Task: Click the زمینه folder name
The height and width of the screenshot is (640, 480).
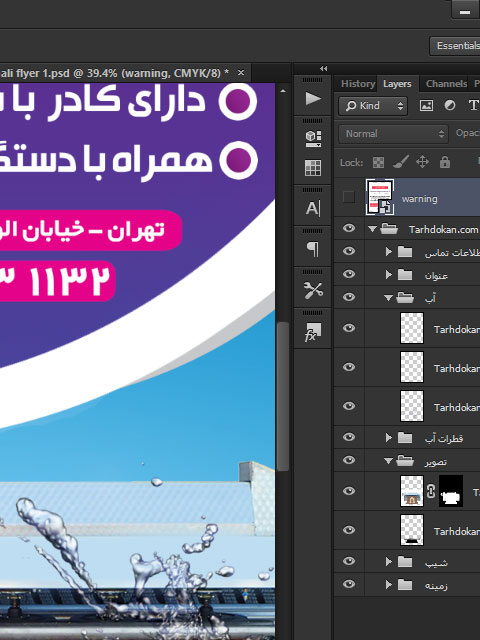Action: click(x=436, y=586)
